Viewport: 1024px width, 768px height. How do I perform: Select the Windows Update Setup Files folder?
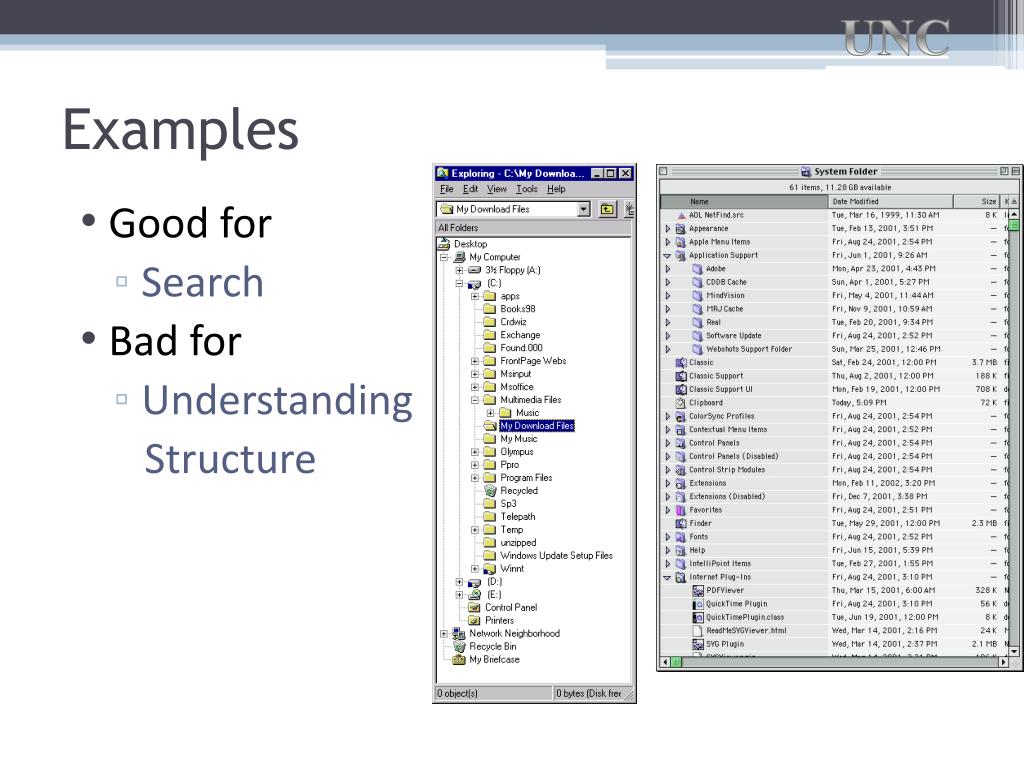click(x=556, y=556)
